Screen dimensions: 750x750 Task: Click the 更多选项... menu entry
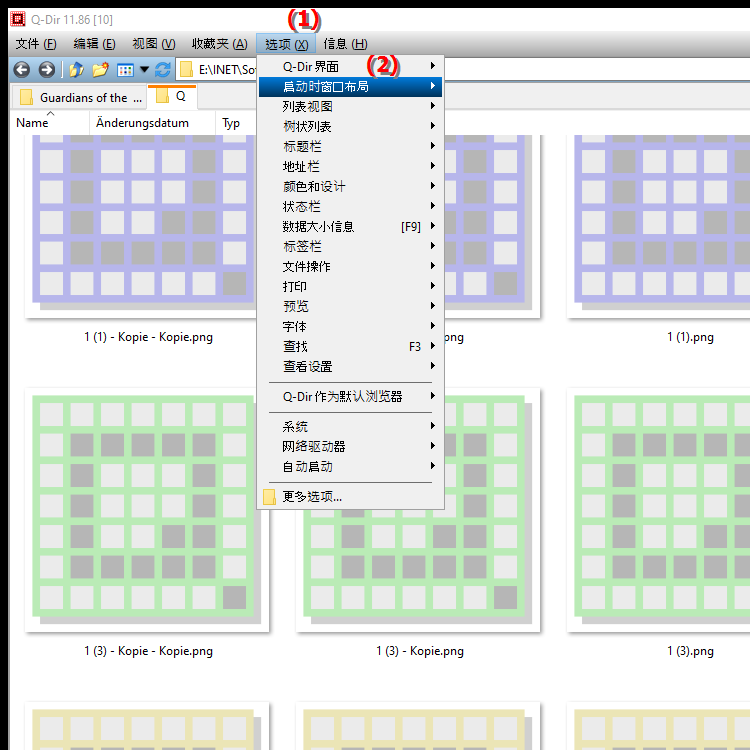coord(350,496)
